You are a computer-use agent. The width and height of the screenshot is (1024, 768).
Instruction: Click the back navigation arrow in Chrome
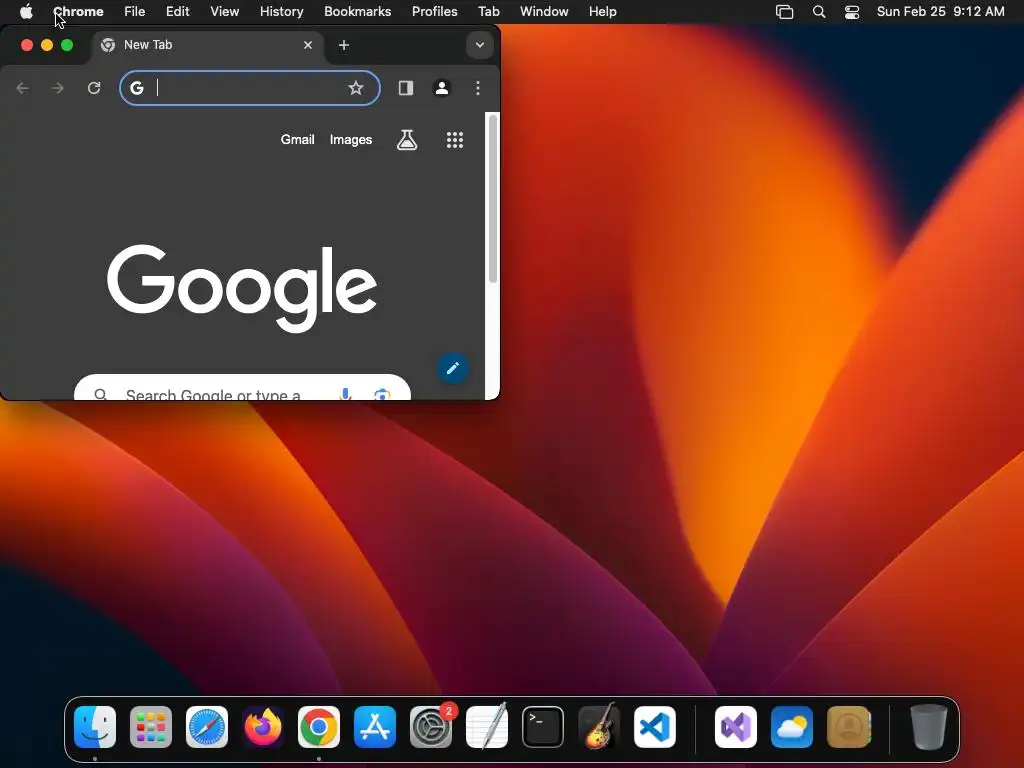(x=22, y=88)
